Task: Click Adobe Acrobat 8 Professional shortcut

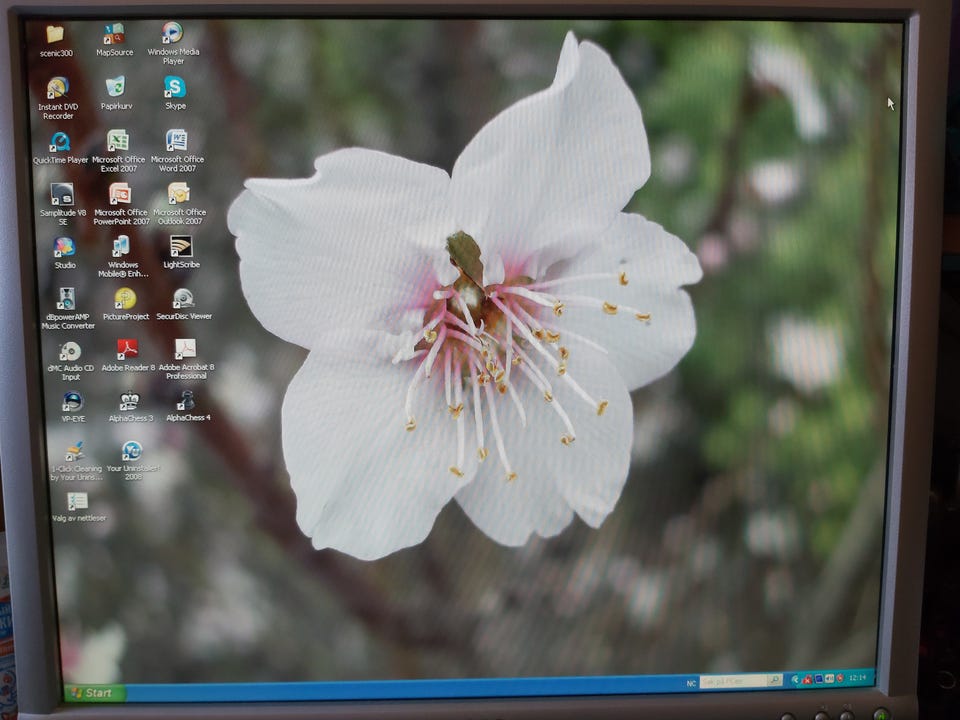Action: pos(185,350)
